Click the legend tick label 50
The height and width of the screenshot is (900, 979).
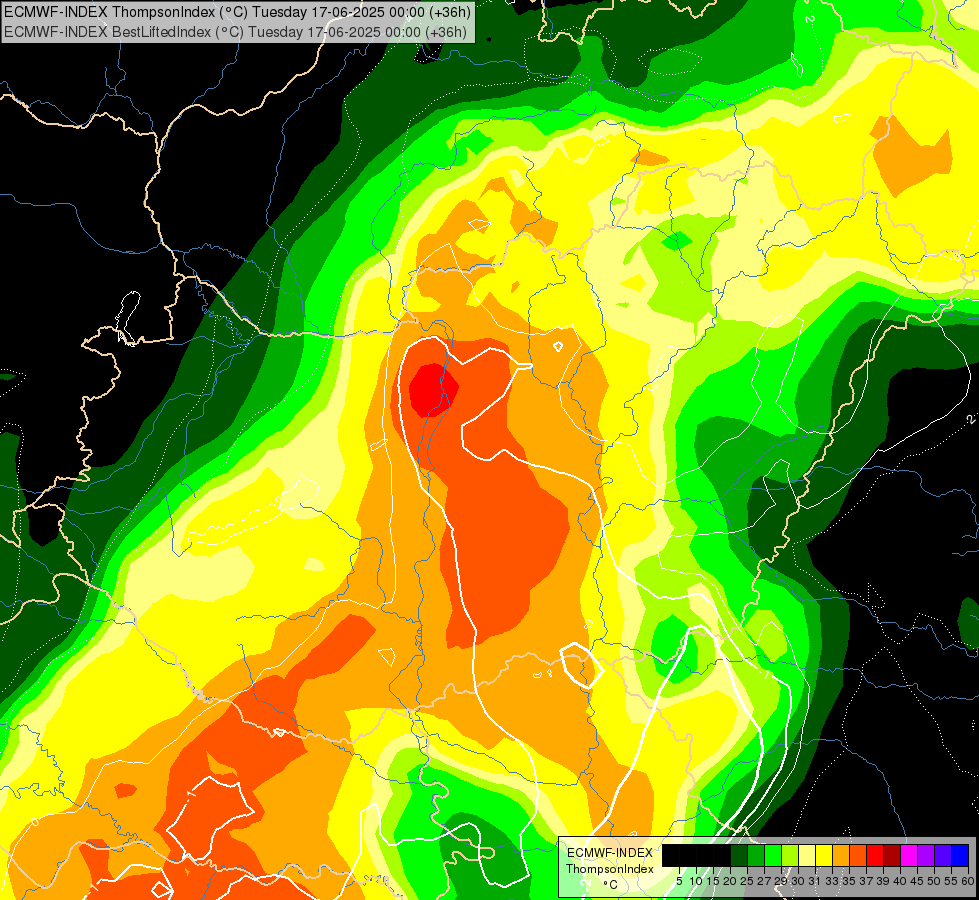click(935, 881)
